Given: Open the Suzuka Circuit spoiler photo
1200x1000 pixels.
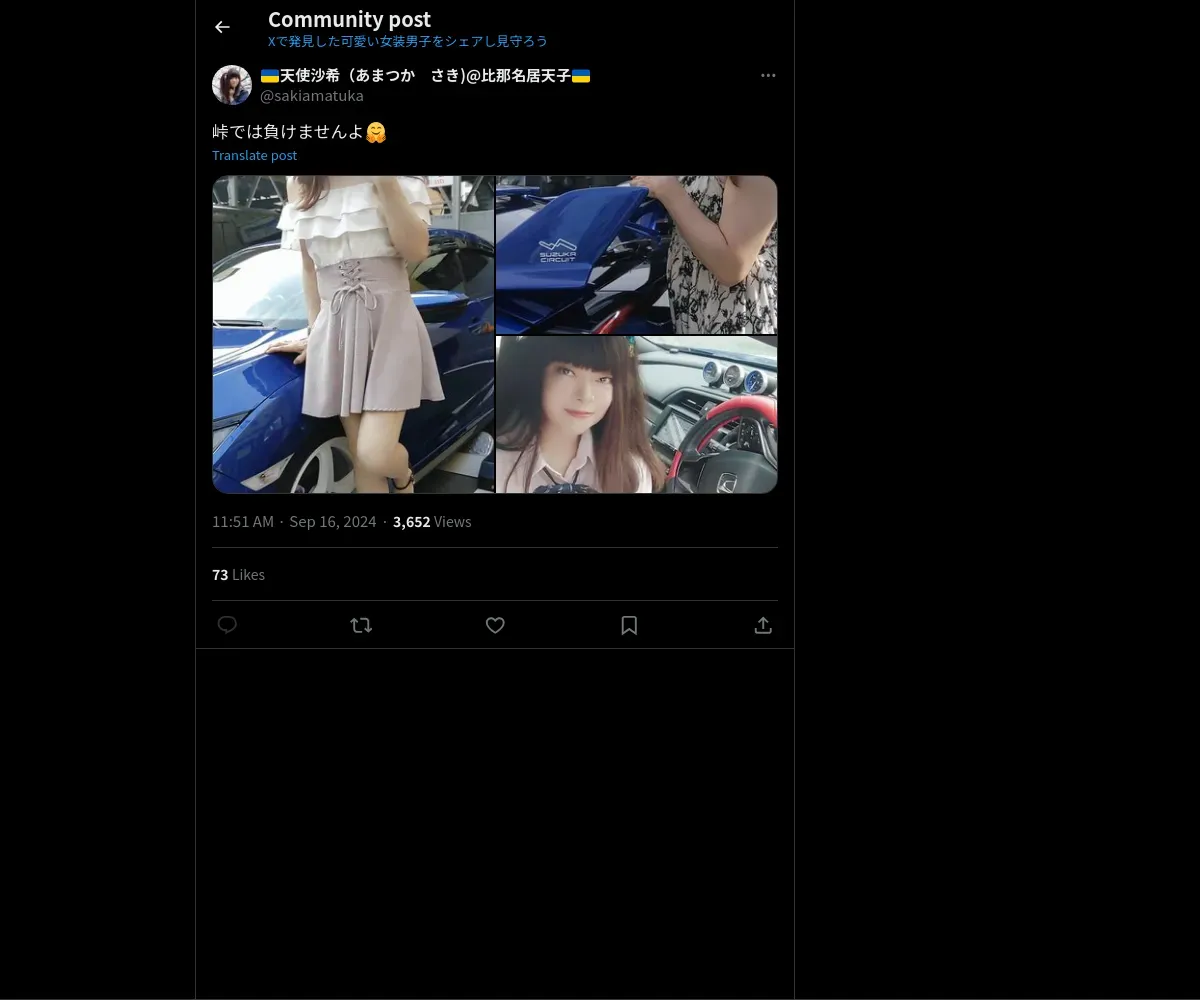Looking at the screenshot, I should click(637, 254).
